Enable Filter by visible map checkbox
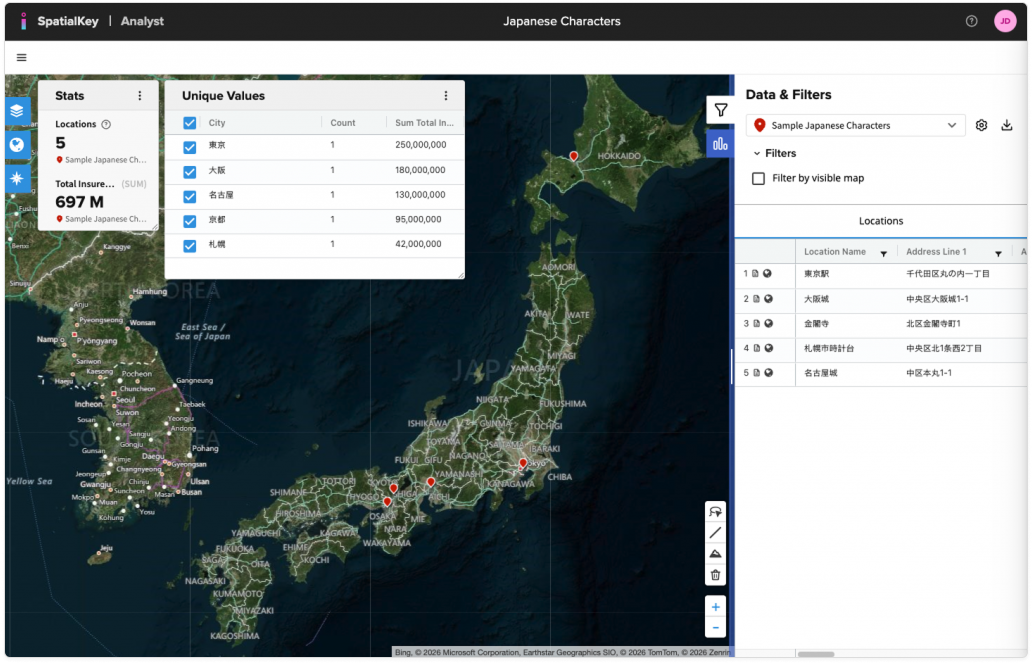This screenshot has height=664, width=1032. tap(759, 178)
